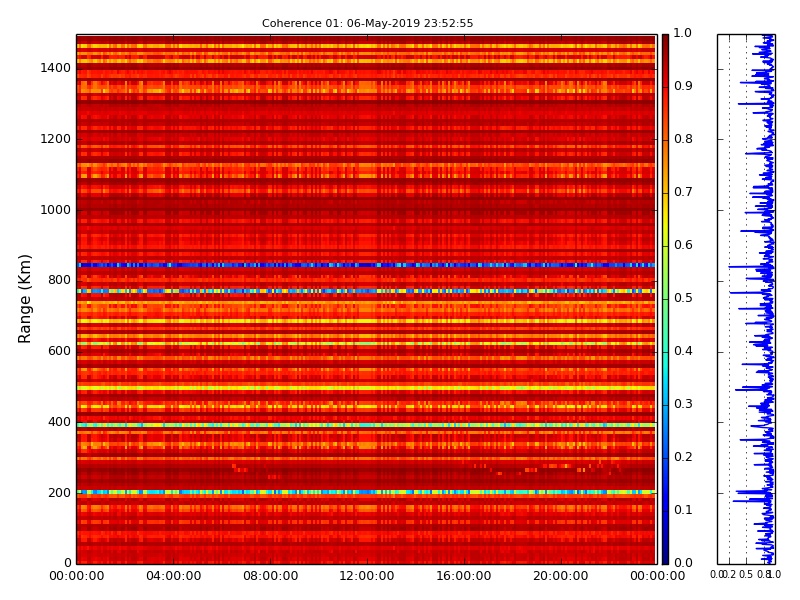The image size is (800, 600).
Task: Click the blue low-coherence band near 840 km
Action: pos(366,265)
